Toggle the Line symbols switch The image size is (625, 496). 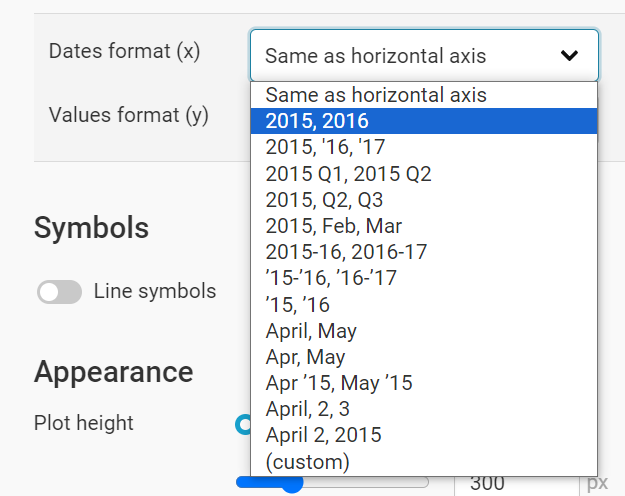click(x=59, y=291)
